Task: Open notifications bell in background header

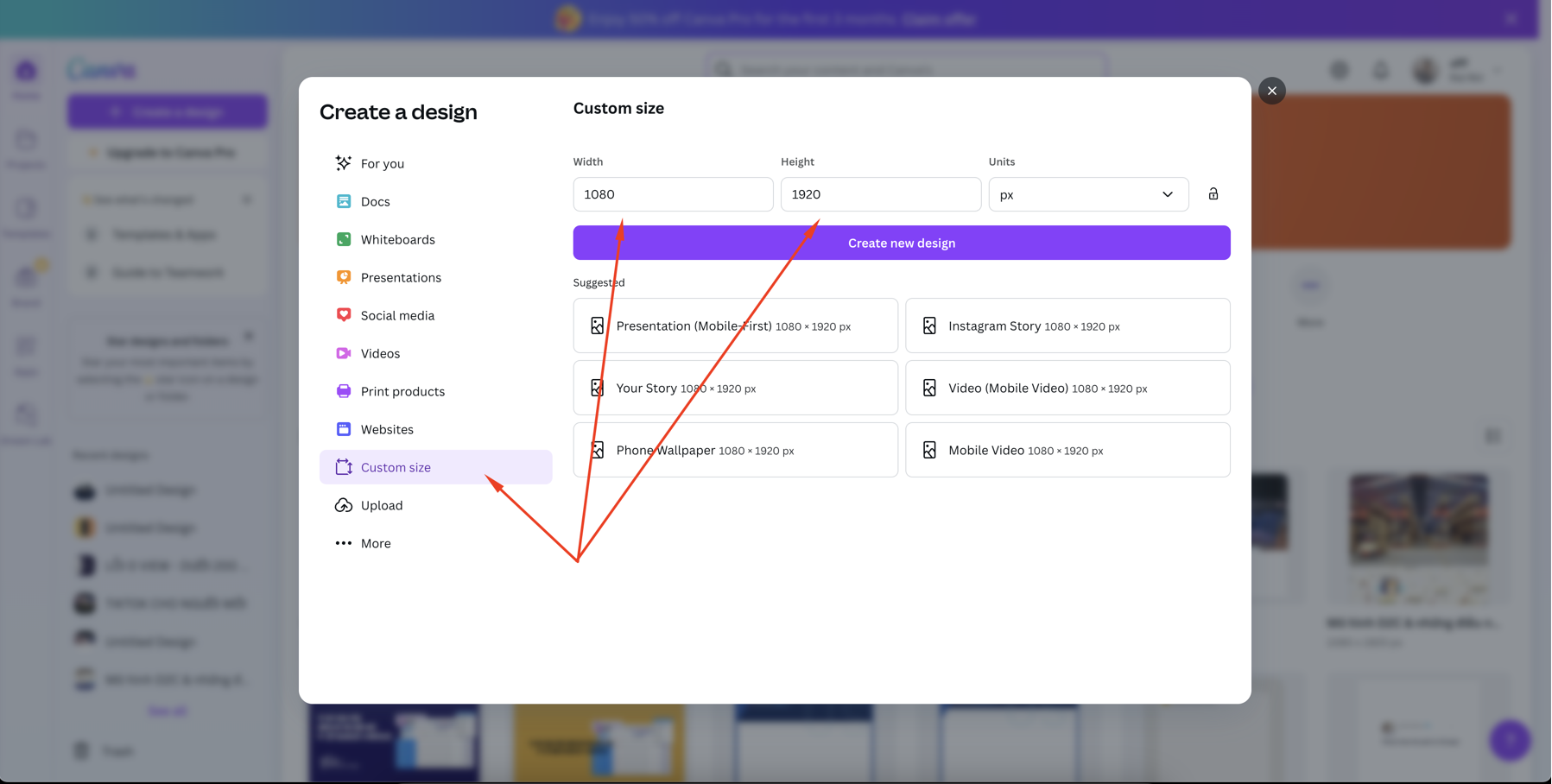Action: [1380, 70]
